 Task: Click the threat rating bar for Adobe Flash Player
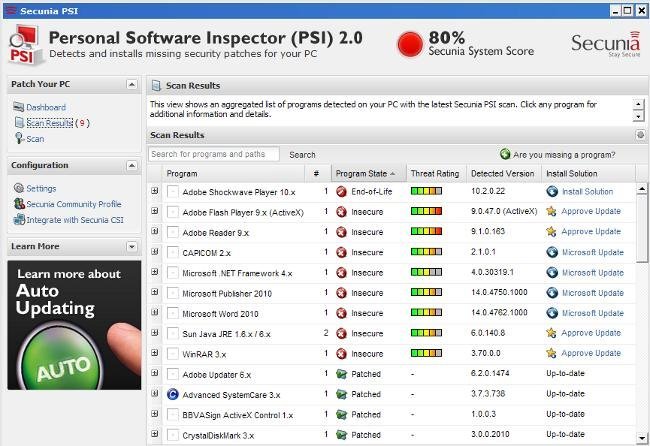pos(426,211)
